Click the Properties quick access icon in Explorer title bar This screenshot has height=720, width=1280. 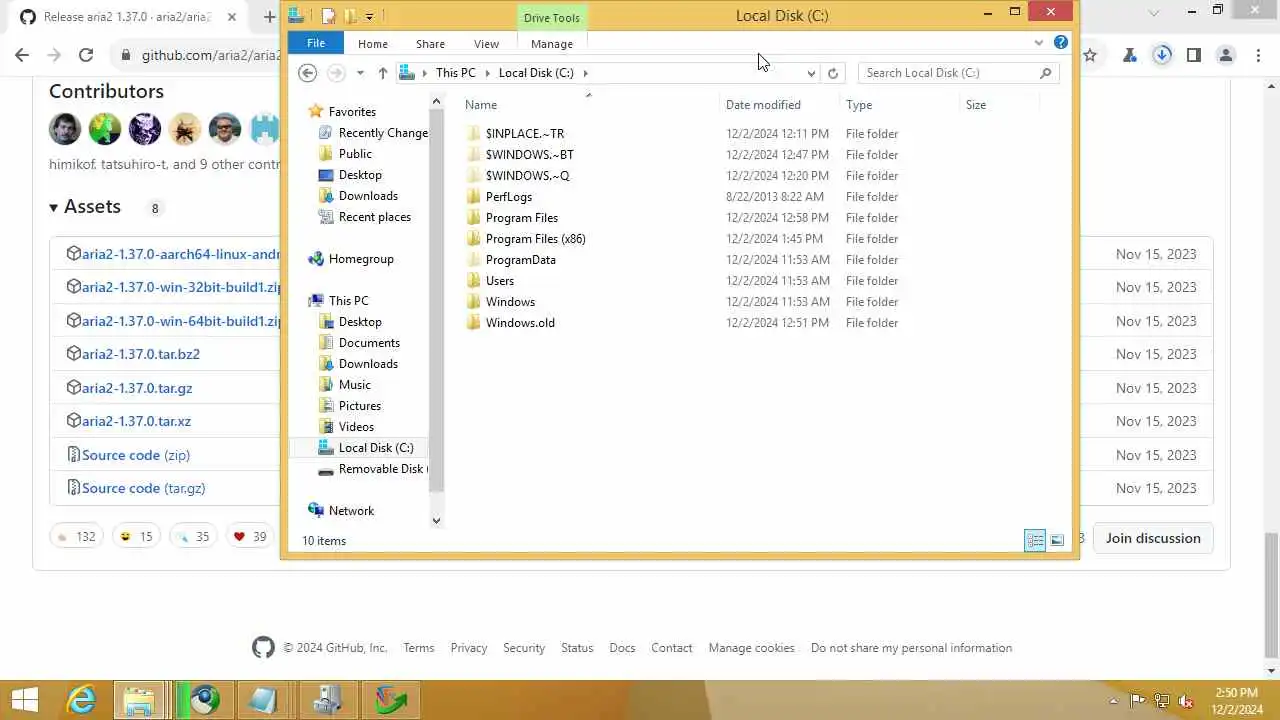[328, 16]
